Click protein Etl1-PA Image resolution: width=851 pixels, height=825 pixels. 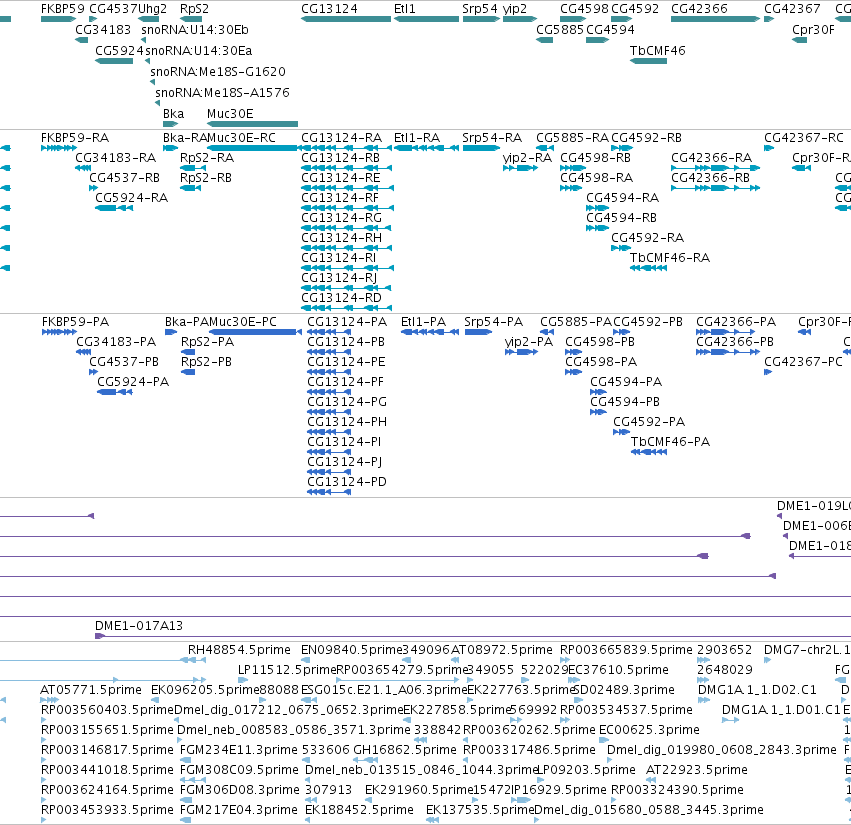tap(423, 322)
